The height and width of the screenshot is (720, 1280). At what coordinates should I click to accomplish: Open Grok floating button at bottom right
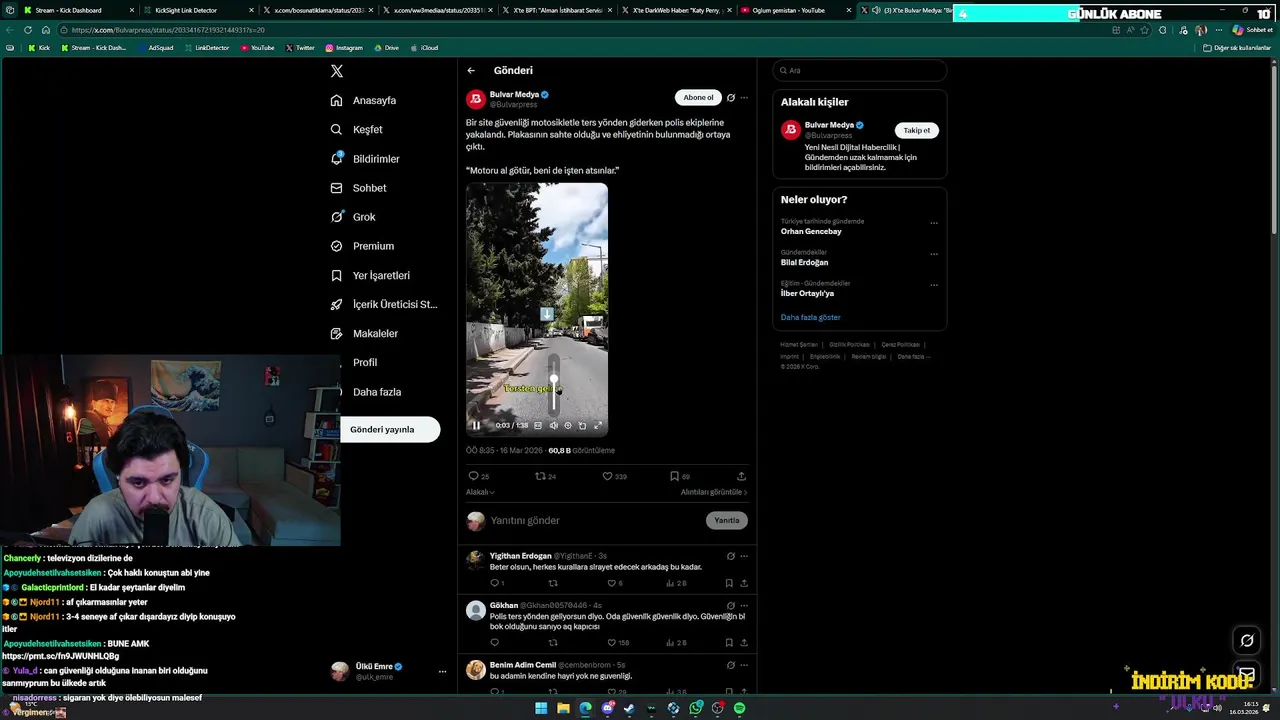pos(1247,640)
